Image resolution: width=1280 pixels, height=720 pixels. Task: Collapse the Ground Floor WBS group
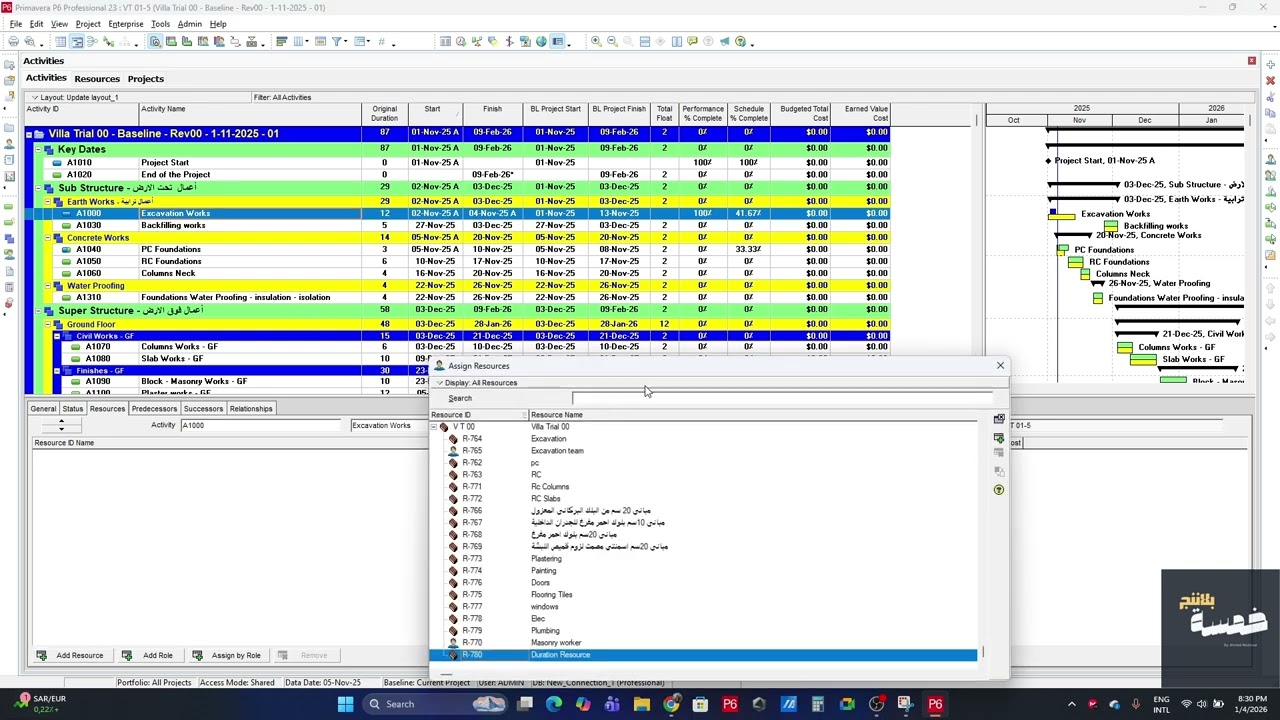(47, 325)
